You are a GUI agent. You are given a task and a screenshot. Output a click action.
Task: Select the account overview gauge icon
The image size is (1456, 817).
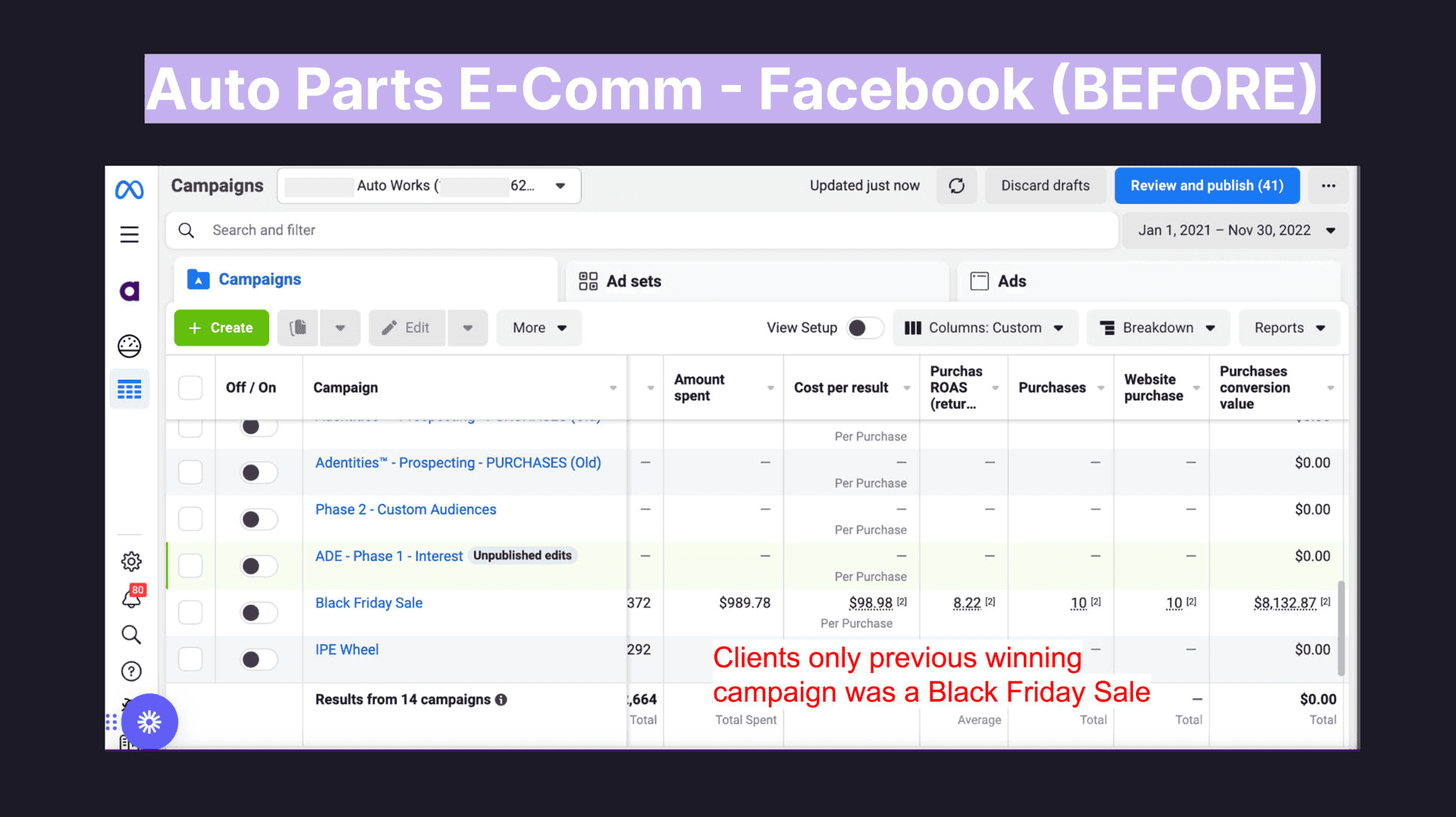pos(129,346)
